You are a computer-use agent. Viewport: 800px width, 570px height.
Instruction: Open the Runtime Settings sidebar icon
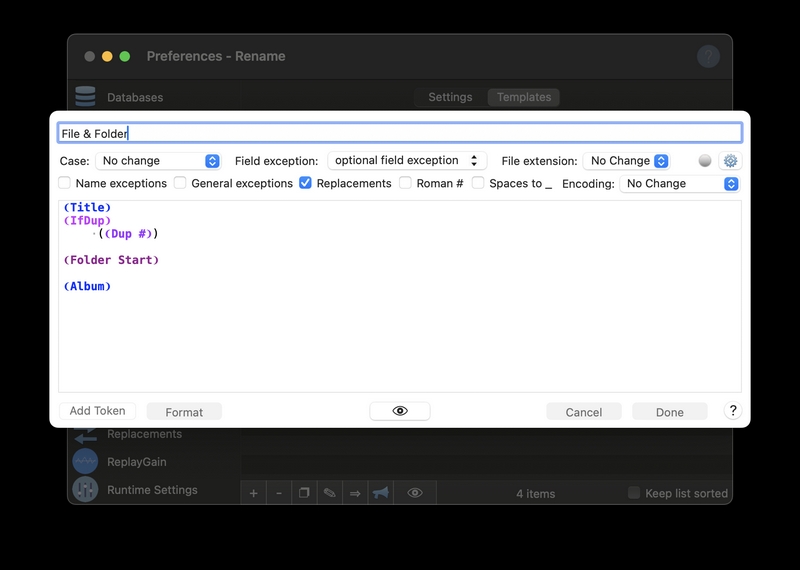[x=85, y=489]
